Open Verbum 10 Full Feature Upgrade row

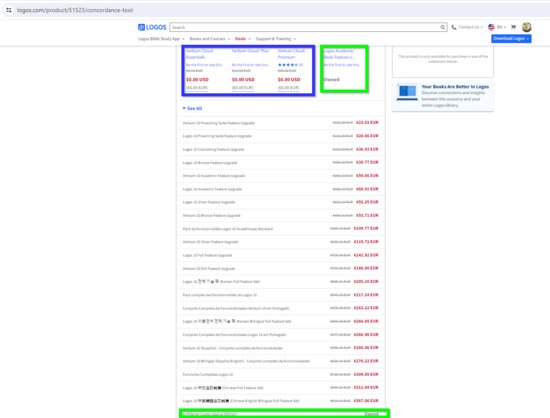[x=281, y=269]
